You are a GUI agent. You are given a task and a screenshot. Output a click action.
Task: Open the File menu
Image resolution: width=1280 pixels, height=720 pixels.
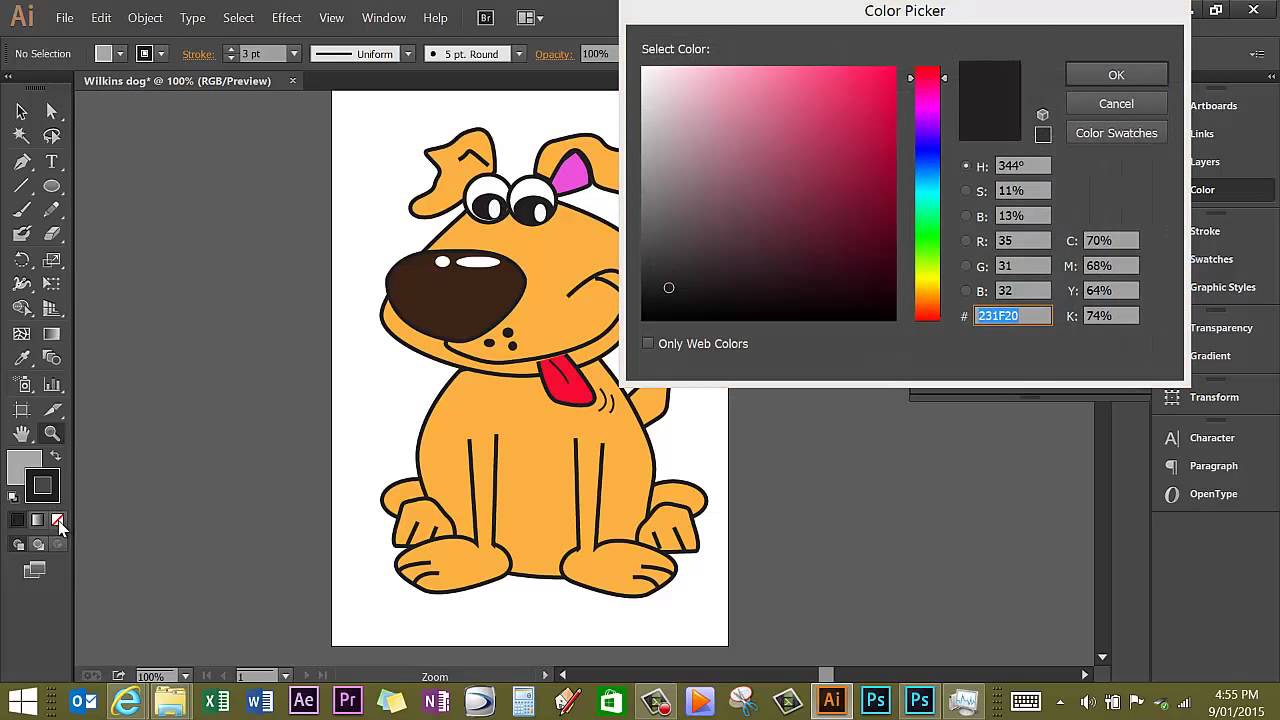[x=65, y=18]
